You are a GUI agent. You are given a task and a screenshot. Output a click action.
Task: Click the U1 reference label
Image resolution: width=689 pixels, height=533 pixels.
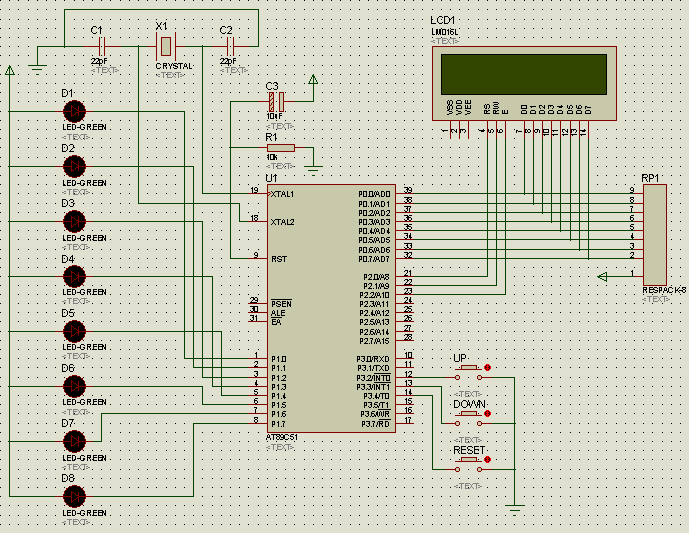(272, 178)
